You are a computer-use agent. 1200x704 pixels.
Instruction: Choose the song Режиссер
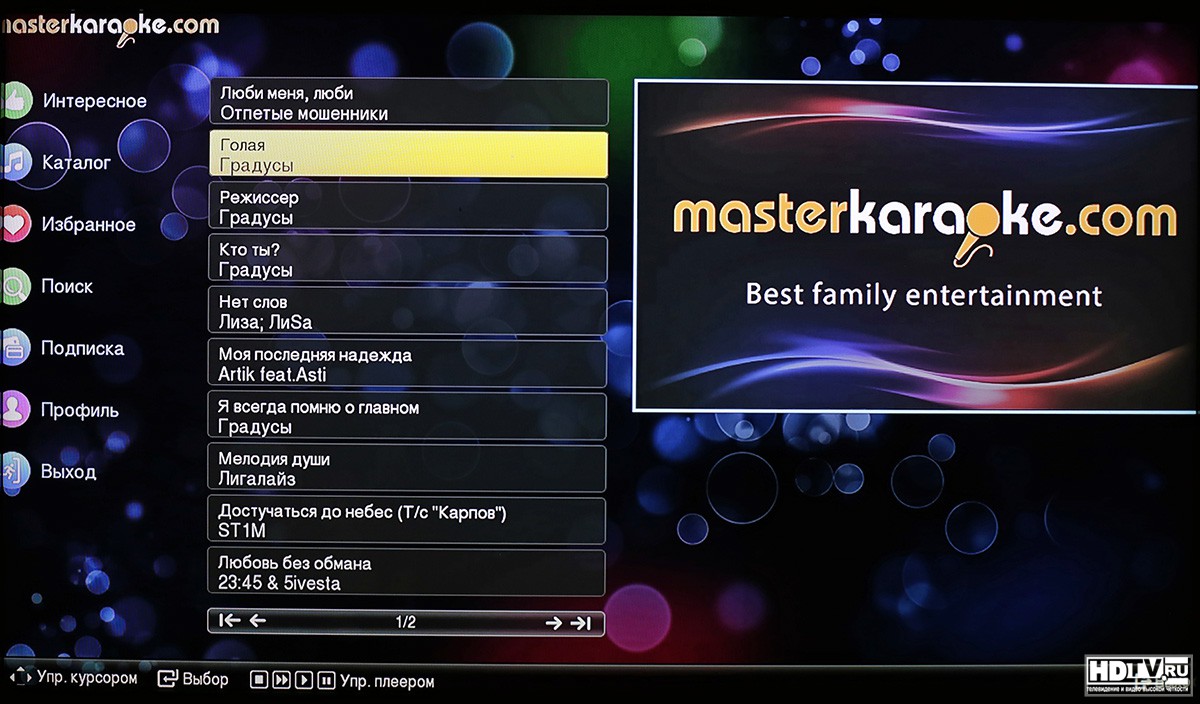408,207
